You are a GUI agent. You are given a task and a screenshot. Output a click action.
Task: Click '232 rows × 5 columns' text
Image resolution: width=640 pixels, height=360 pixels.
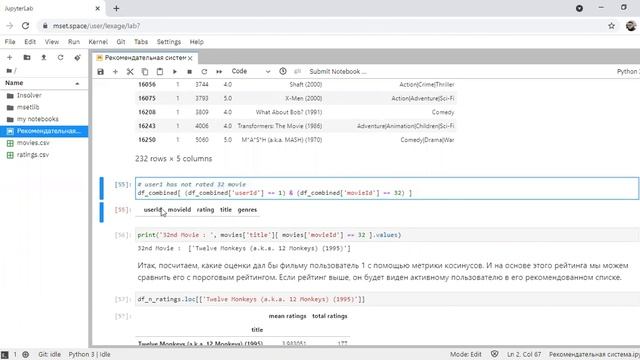point(173,158)
